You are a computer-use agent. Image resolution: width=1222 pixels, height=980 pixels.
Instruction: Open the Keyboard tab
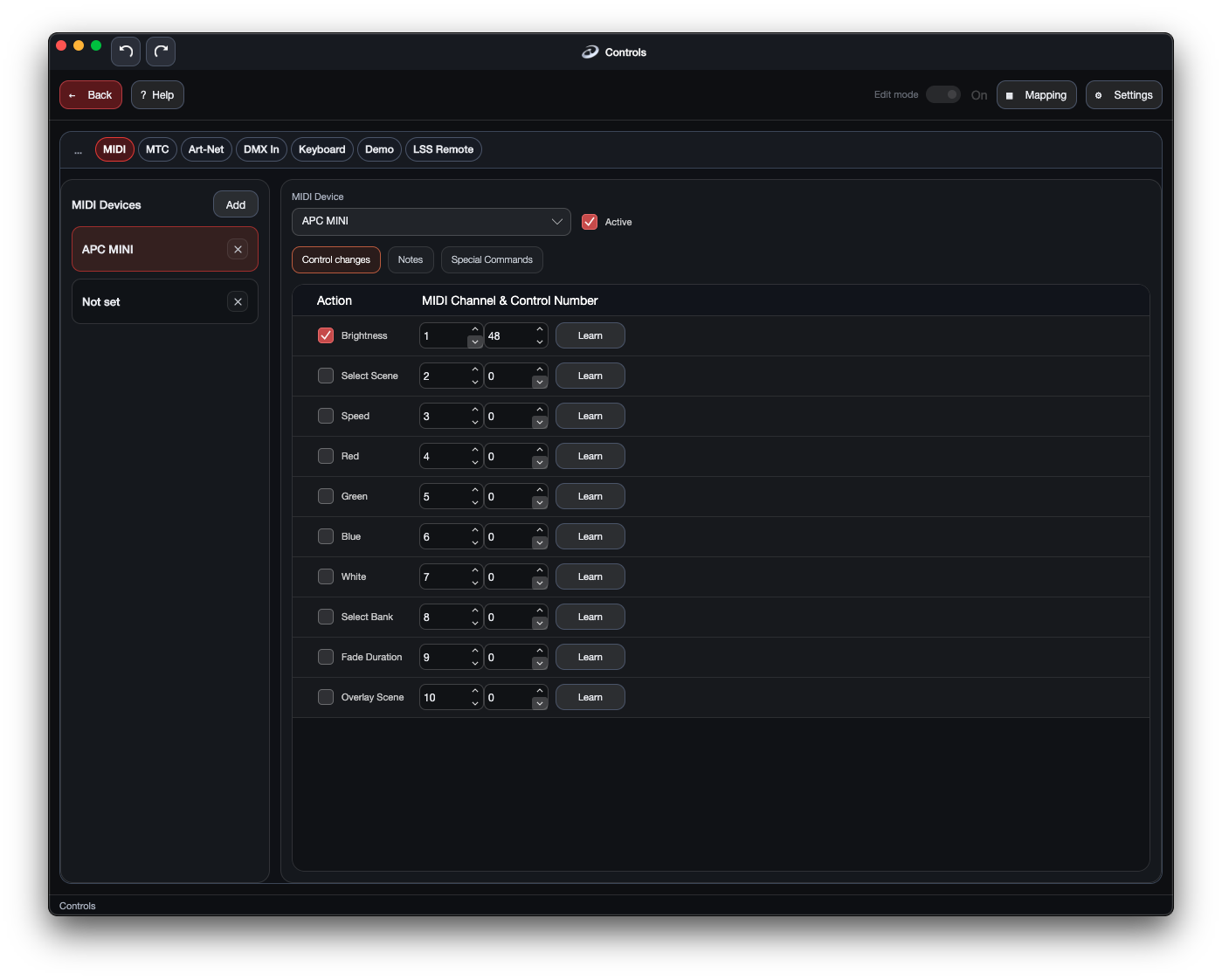[322, 149]
